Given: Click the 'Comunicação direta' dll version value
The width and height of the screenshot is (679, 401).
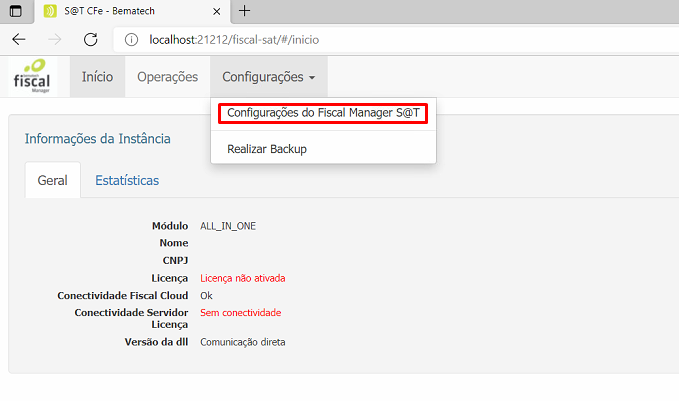Looking at the screenshot, I should [x=242, y=342].
